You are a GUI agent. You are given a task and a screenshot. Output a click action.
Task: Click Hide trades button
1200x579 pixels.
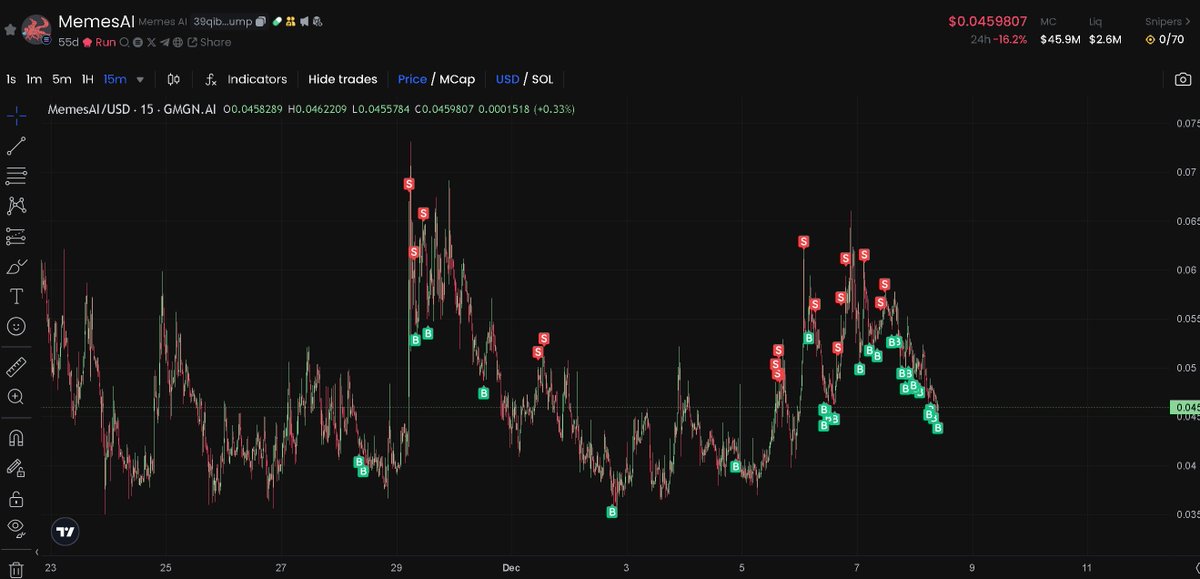[x=343, y=79]
